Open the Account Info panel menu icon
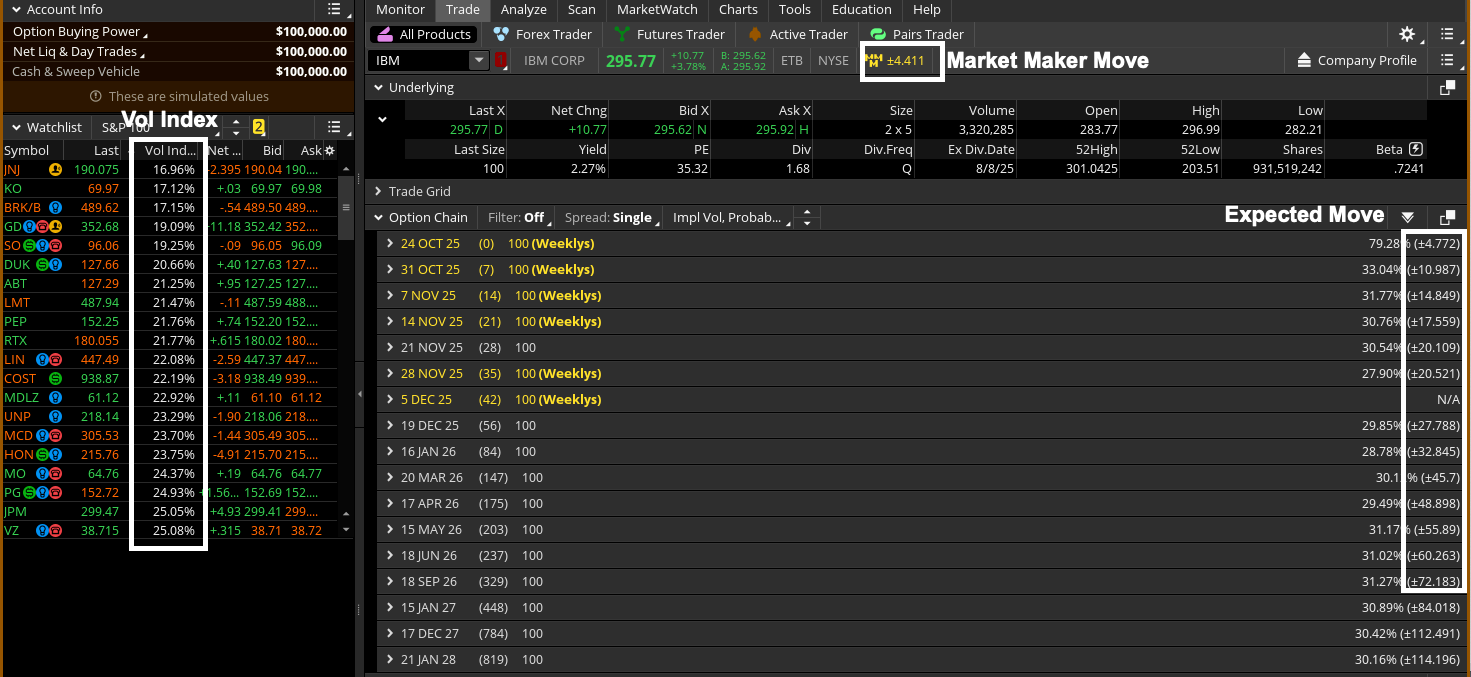The image size is (1471, 677). pyautogui.click(x=334, y=9)
